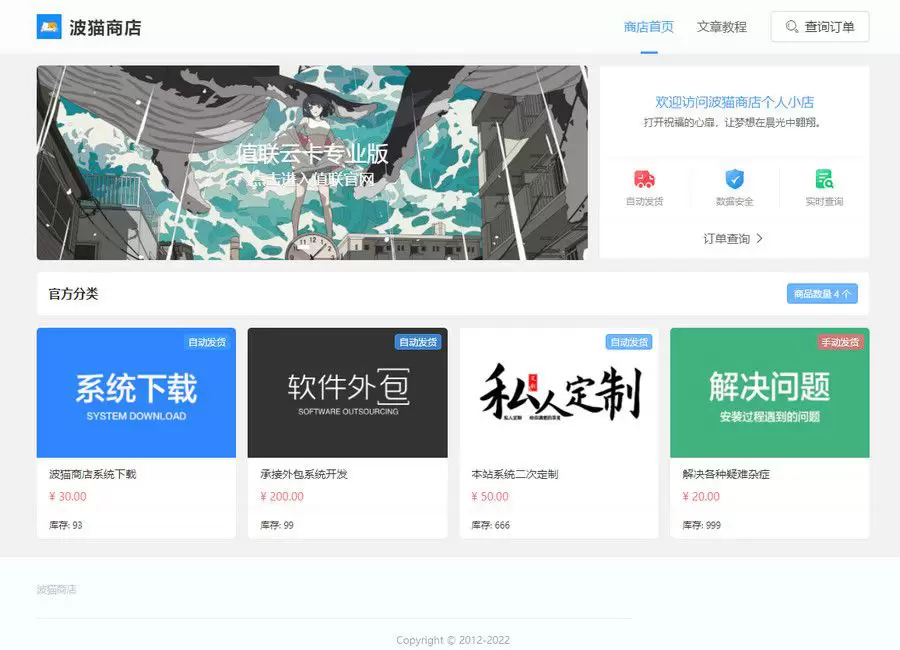Click the Copyright © 2012-2022 text
Image resolution: width=900 pixels, height=650 pixels.
[x=453, y=640]
